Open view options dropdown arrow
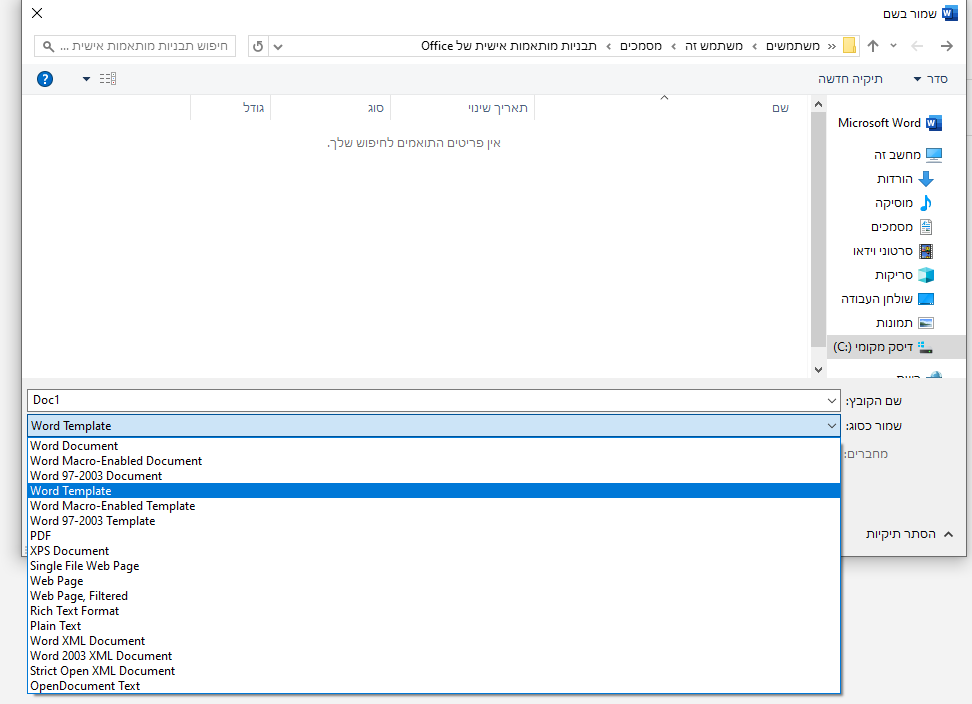 86,79
